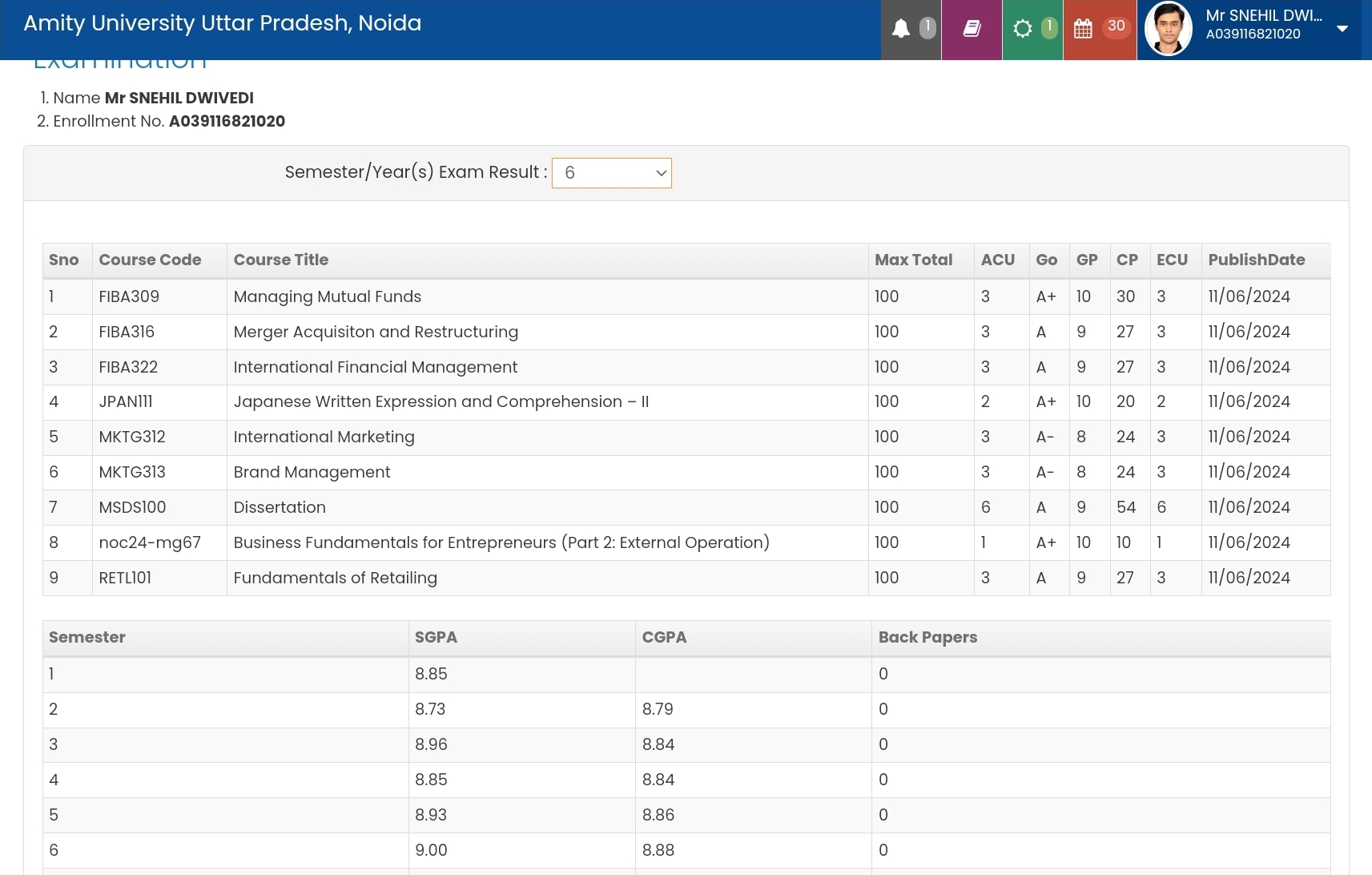1372x875 pixels.
Task: Click the PublishDate column header
Action: 1256,260
